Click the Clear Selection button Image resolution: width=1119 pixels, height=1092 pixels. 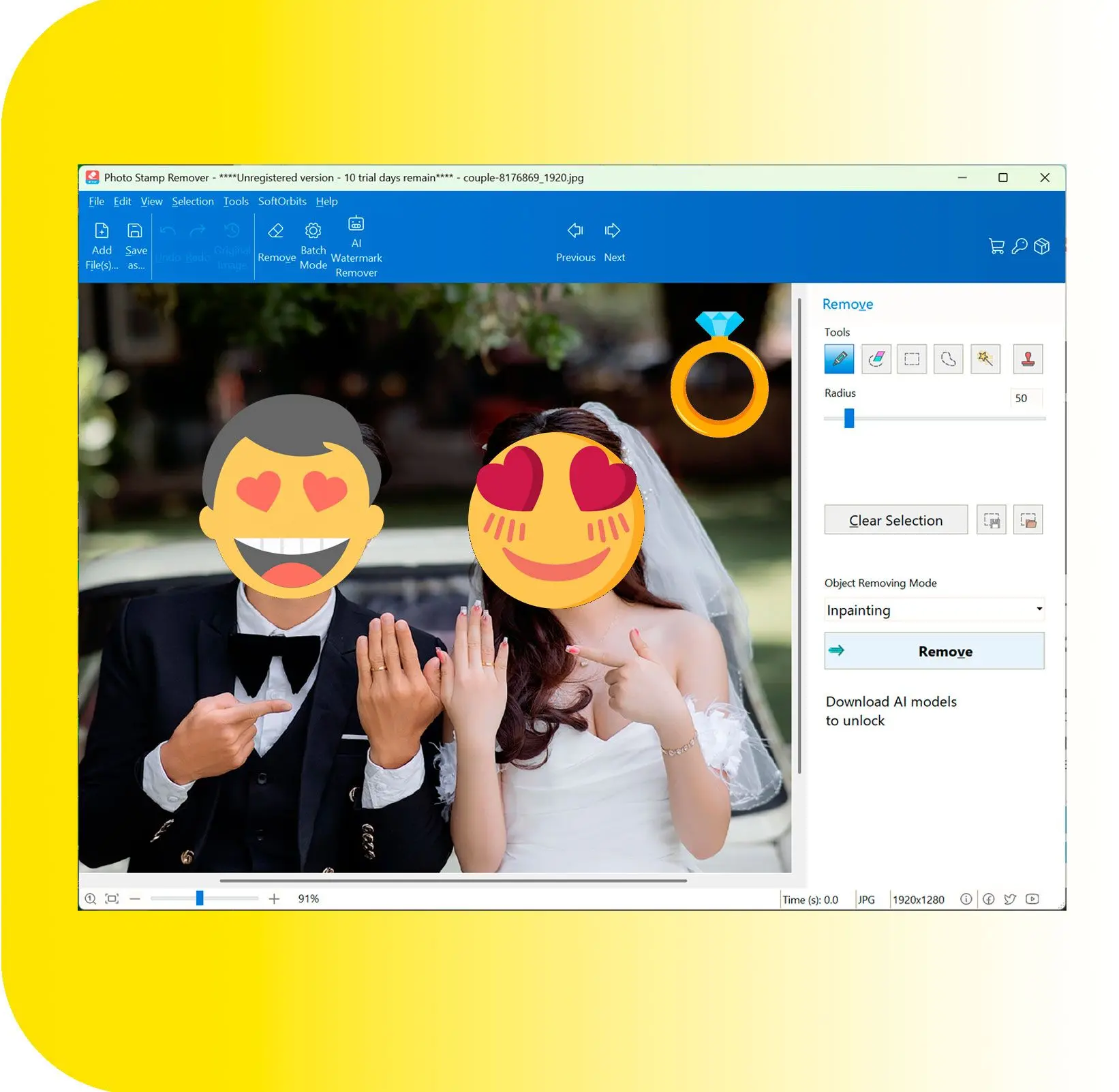[x=895, y=520]
